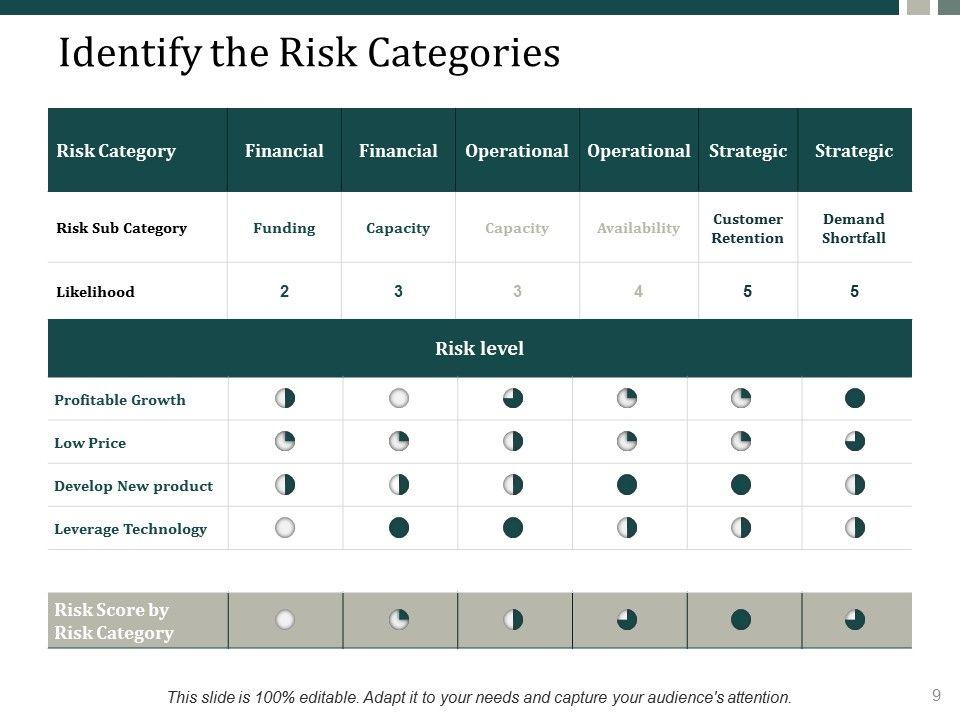Click the Identify the Risk Categories title

click(x=309, y=54)
